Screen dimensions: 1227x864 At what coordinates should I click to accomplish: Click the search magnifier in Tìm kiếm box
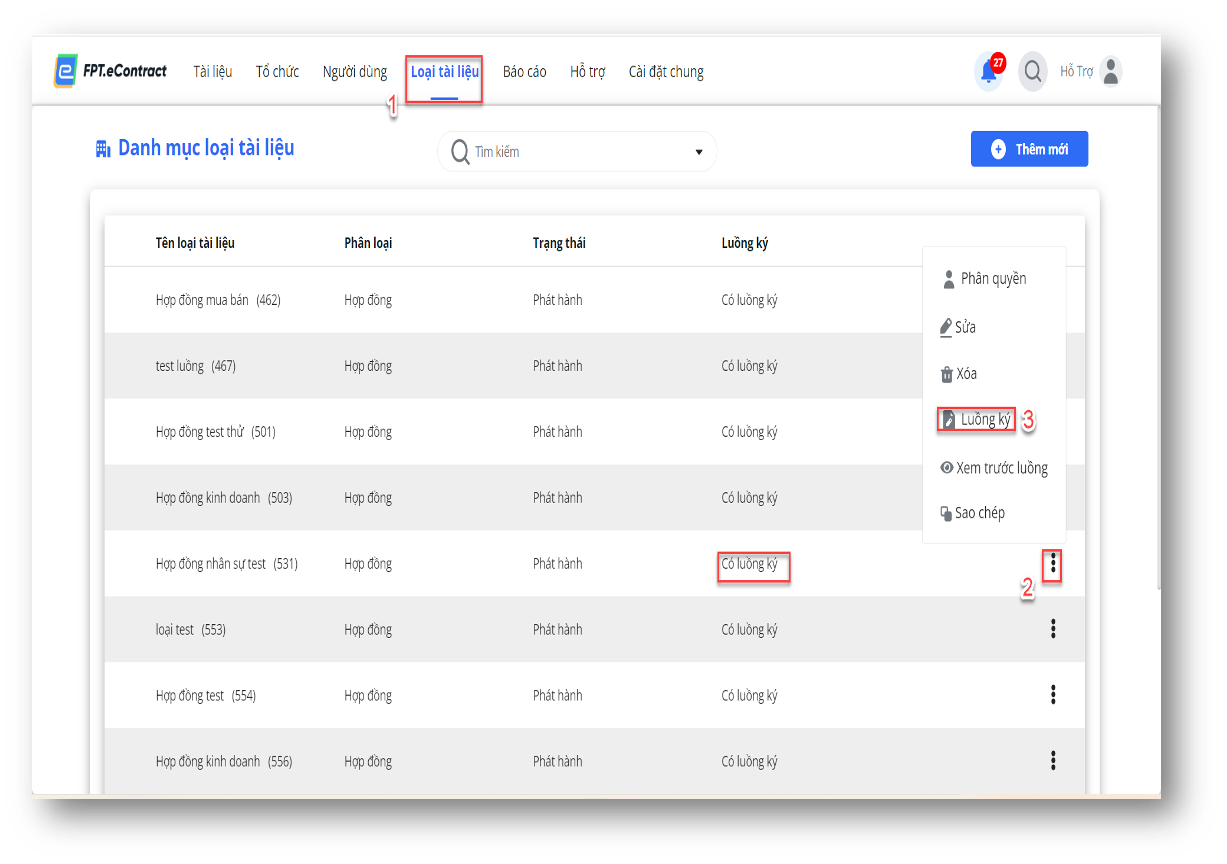point(460,152)
